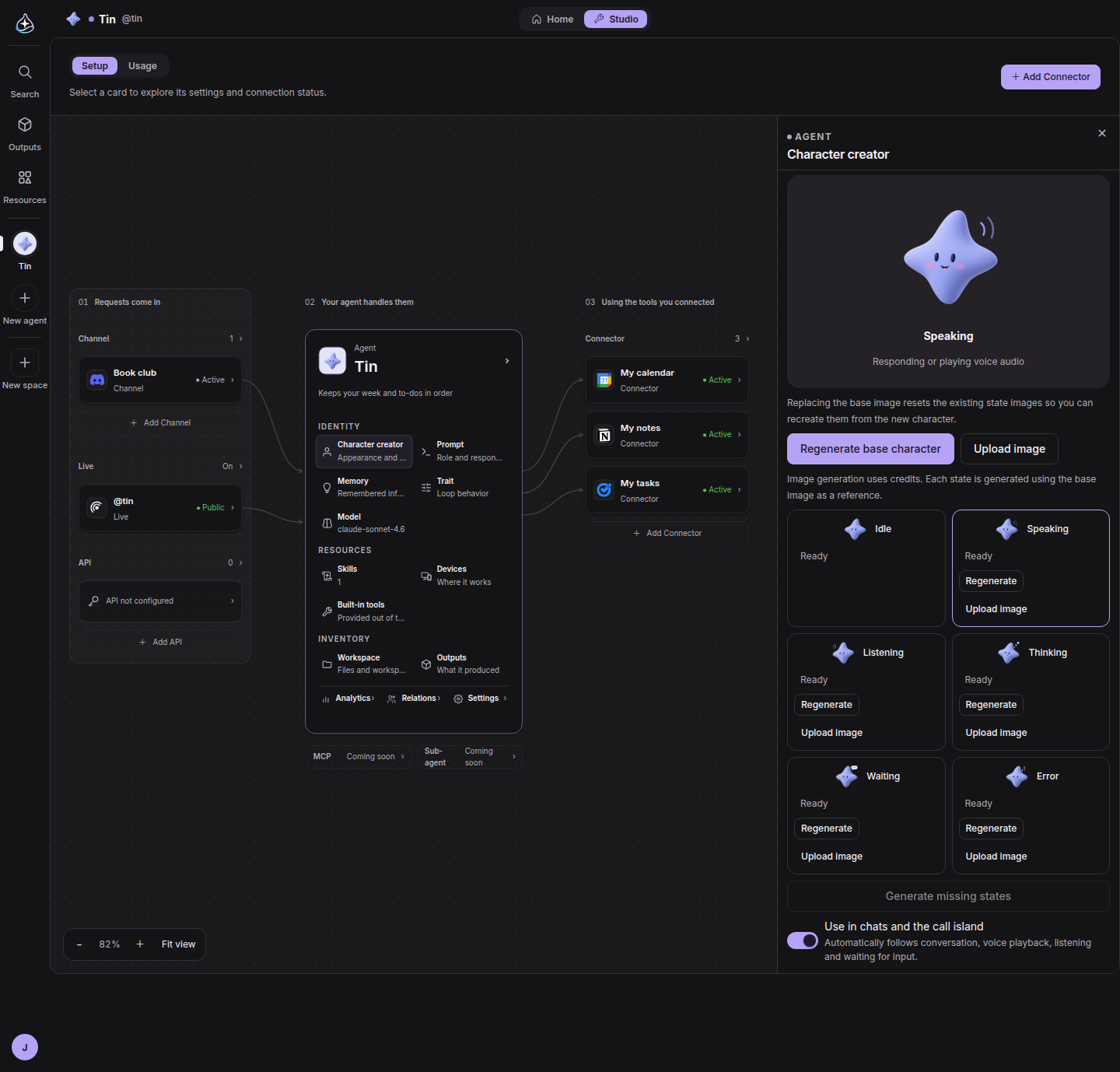Click Regenerate base character
This screenshot has height=1072, width=1120.
pos(870,449)
